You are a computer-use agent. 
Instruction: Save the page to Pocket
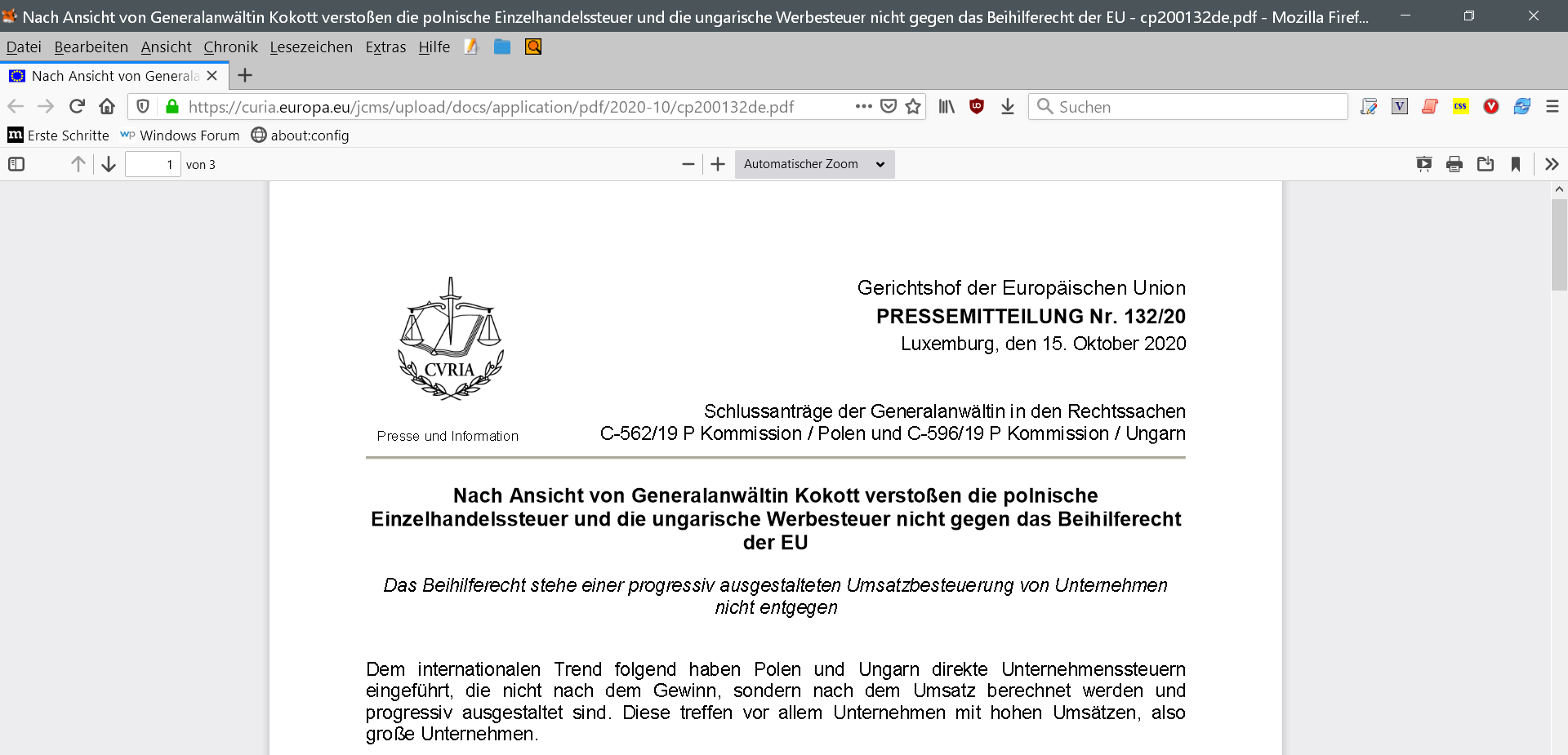(x=889, y=106)
